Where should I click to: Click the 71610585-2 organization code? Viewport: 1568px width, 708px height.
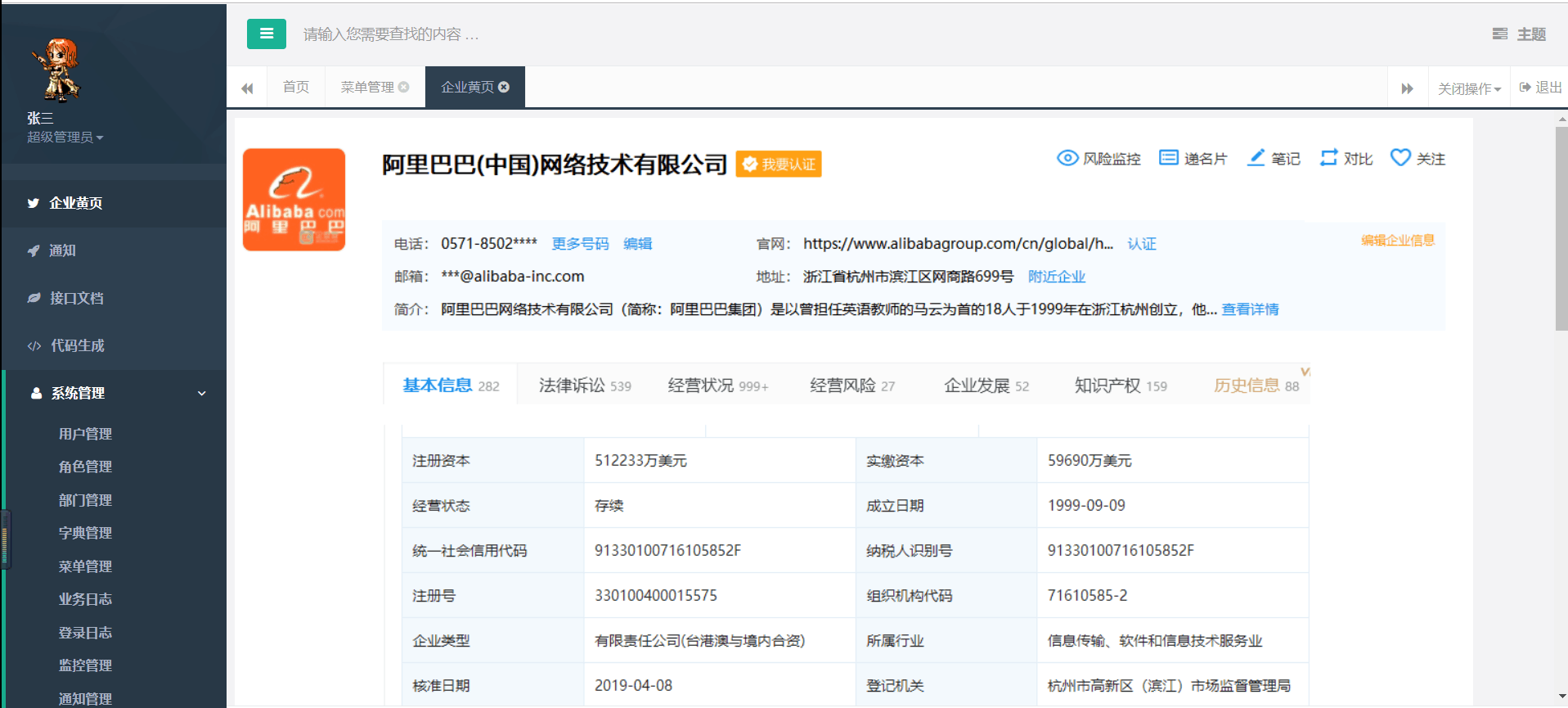1087,596
